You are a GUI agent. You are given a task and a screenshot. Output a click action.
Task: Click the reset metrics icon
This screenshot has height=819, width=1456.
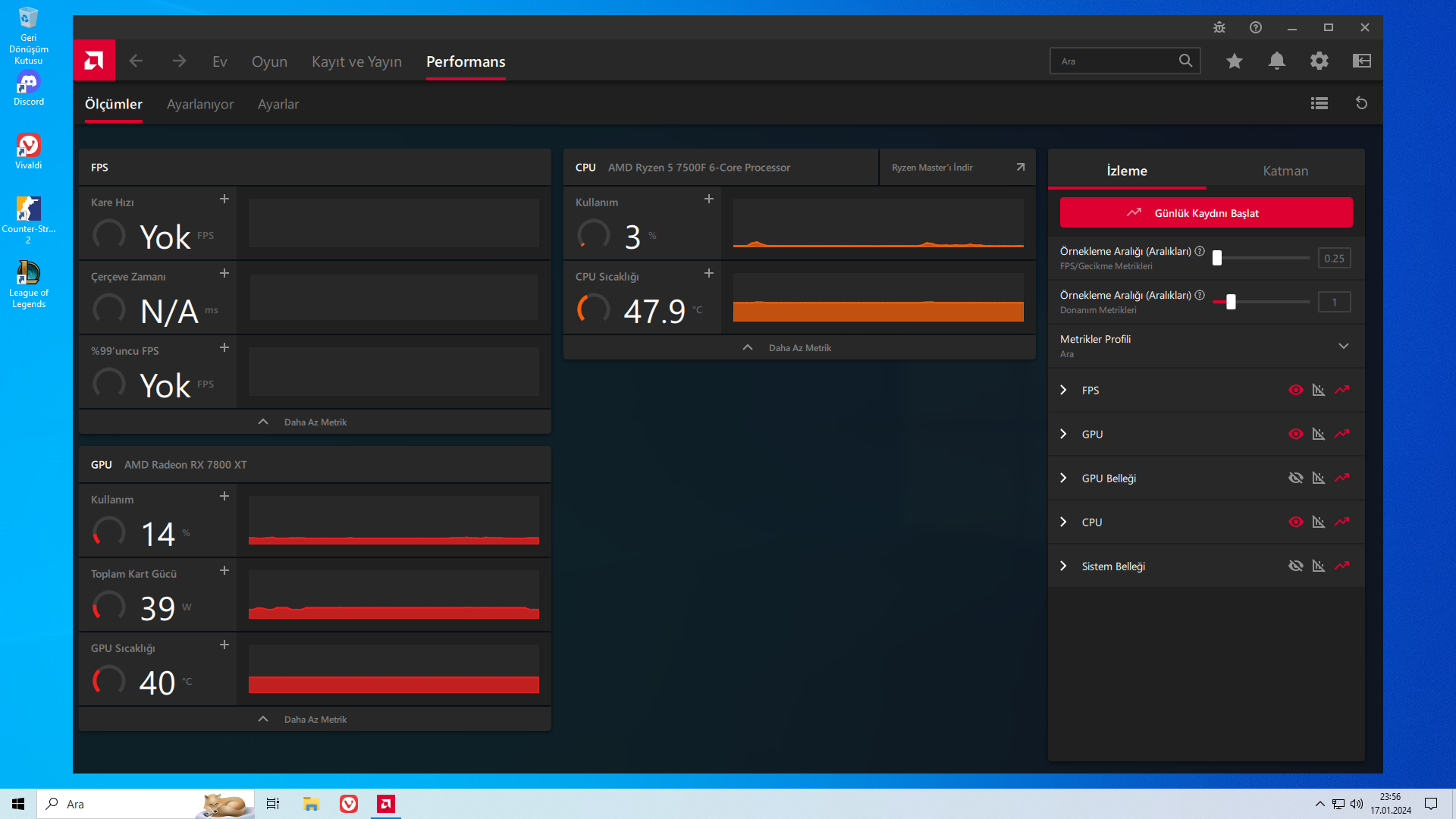[1362, 103]
